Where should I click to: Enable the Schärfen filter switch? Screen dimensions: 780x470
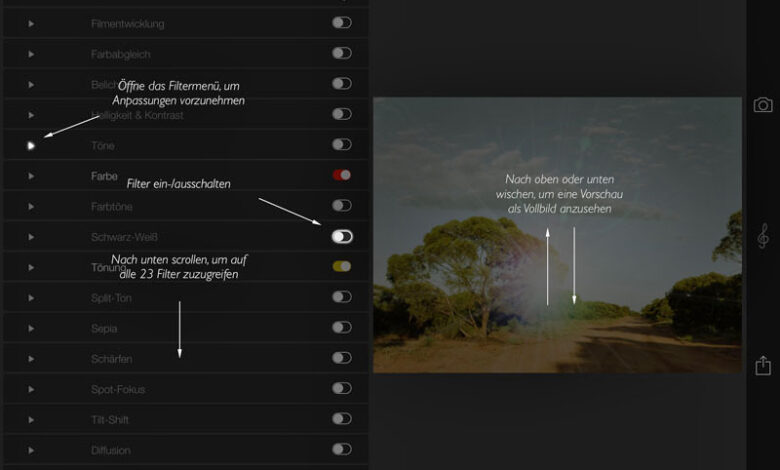coord(342,358)
